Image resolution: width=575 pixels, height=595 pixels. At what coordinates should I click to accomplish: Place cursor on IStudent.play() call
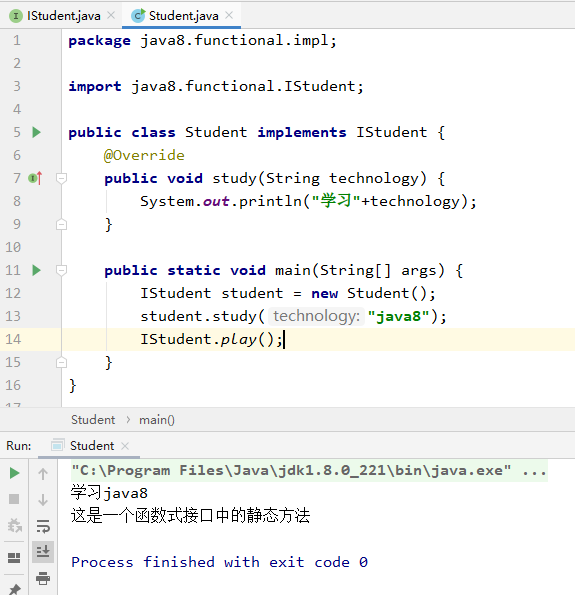coord(211,339)
